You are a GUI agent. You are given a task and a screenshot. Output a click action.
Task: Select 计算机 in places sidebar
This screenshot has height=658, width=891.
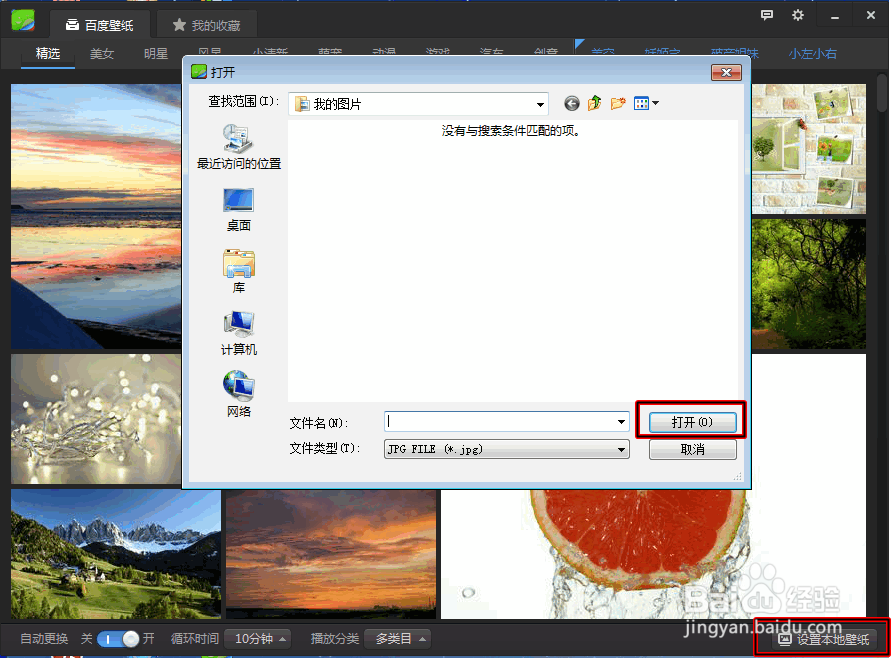(x=239, y=334)
